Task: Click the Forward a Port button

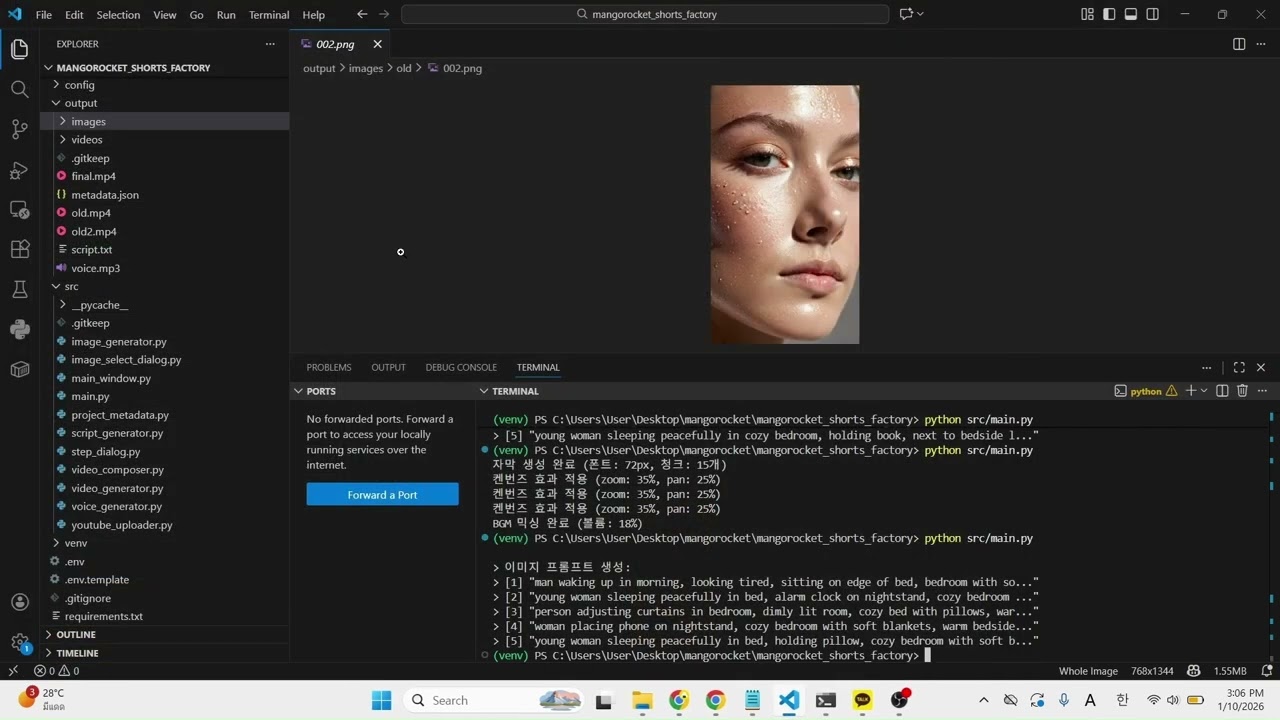Action: click(x=382, y=495)
